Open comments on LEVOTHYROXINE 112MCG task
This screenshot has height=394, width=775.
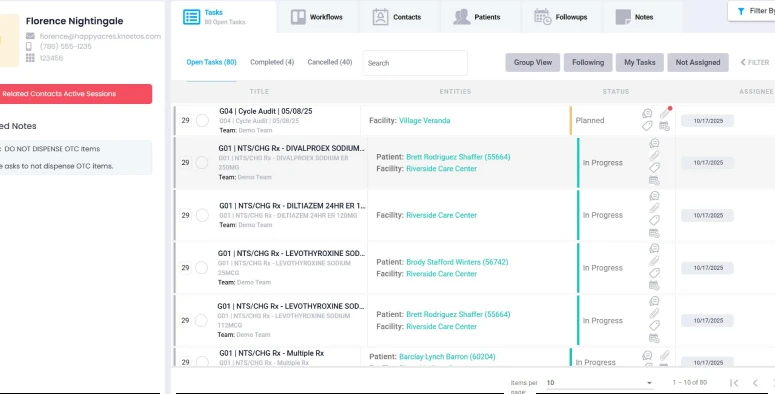tap(654, 301)
